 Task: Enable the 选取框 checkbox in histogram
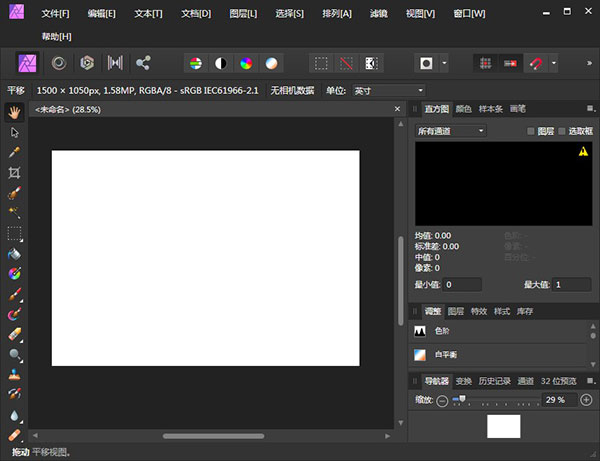coord(562,131)
